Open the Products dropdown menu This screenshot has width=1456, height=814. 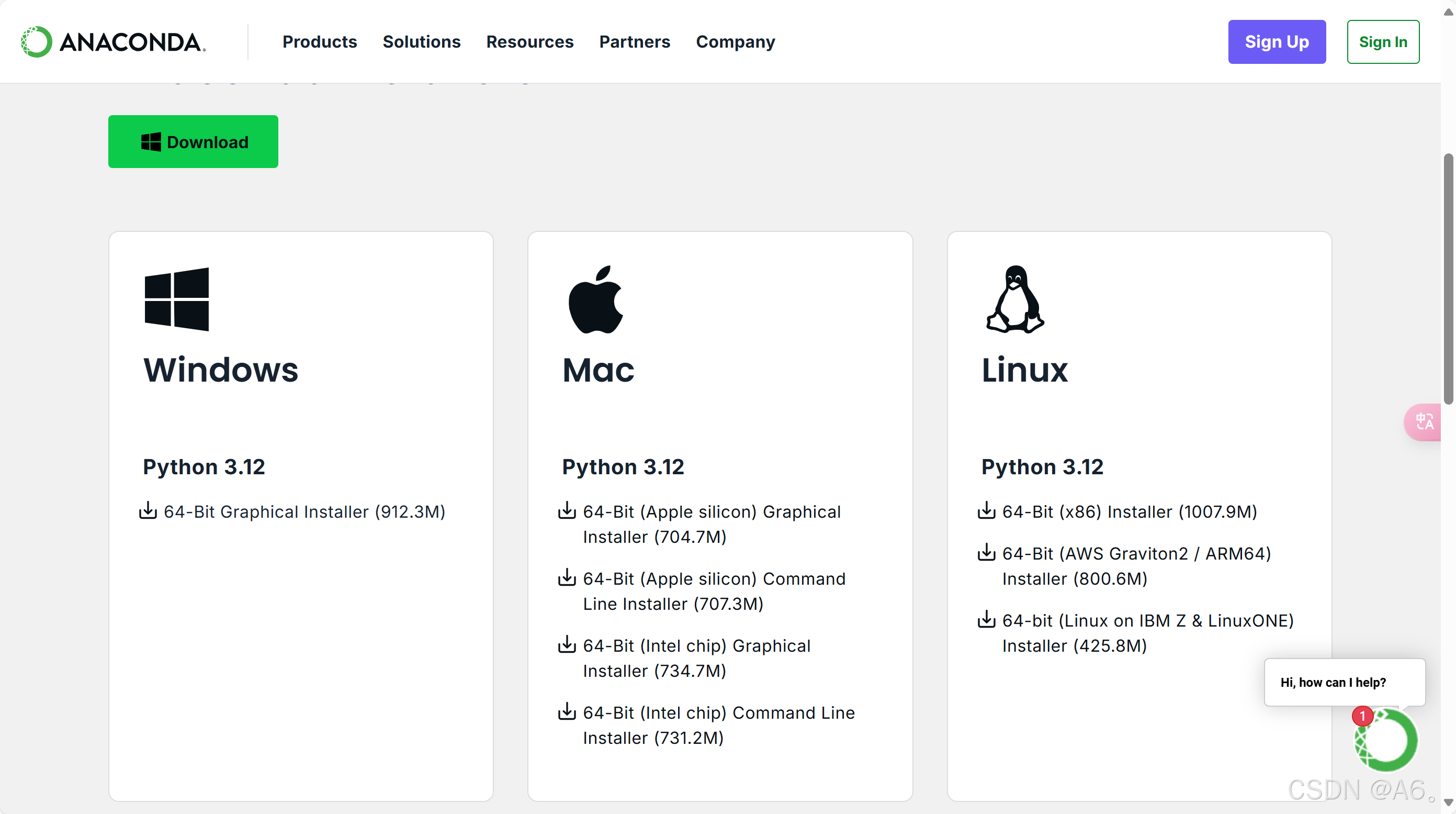[x=319, y=41]
